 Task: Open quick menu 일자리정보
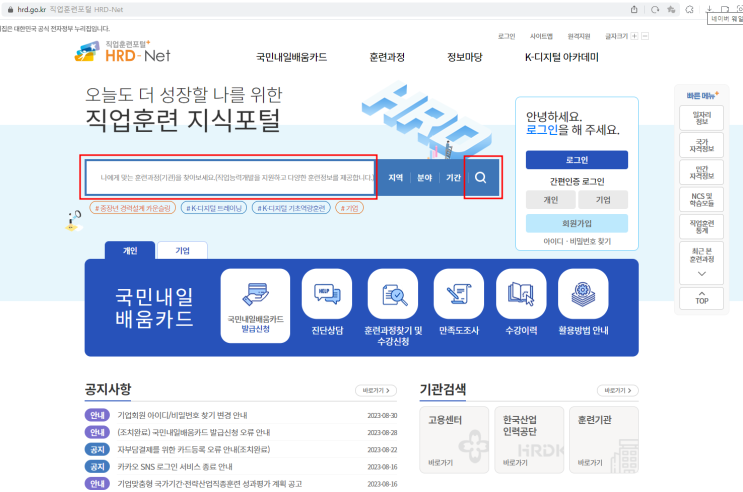(701, 118)
